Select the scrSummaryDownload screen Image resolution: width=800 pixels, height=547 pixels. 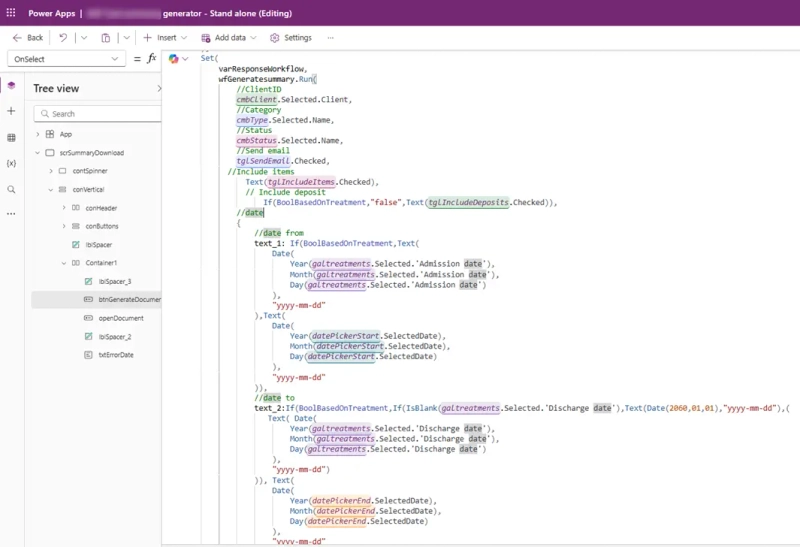[x=91, y=153]
